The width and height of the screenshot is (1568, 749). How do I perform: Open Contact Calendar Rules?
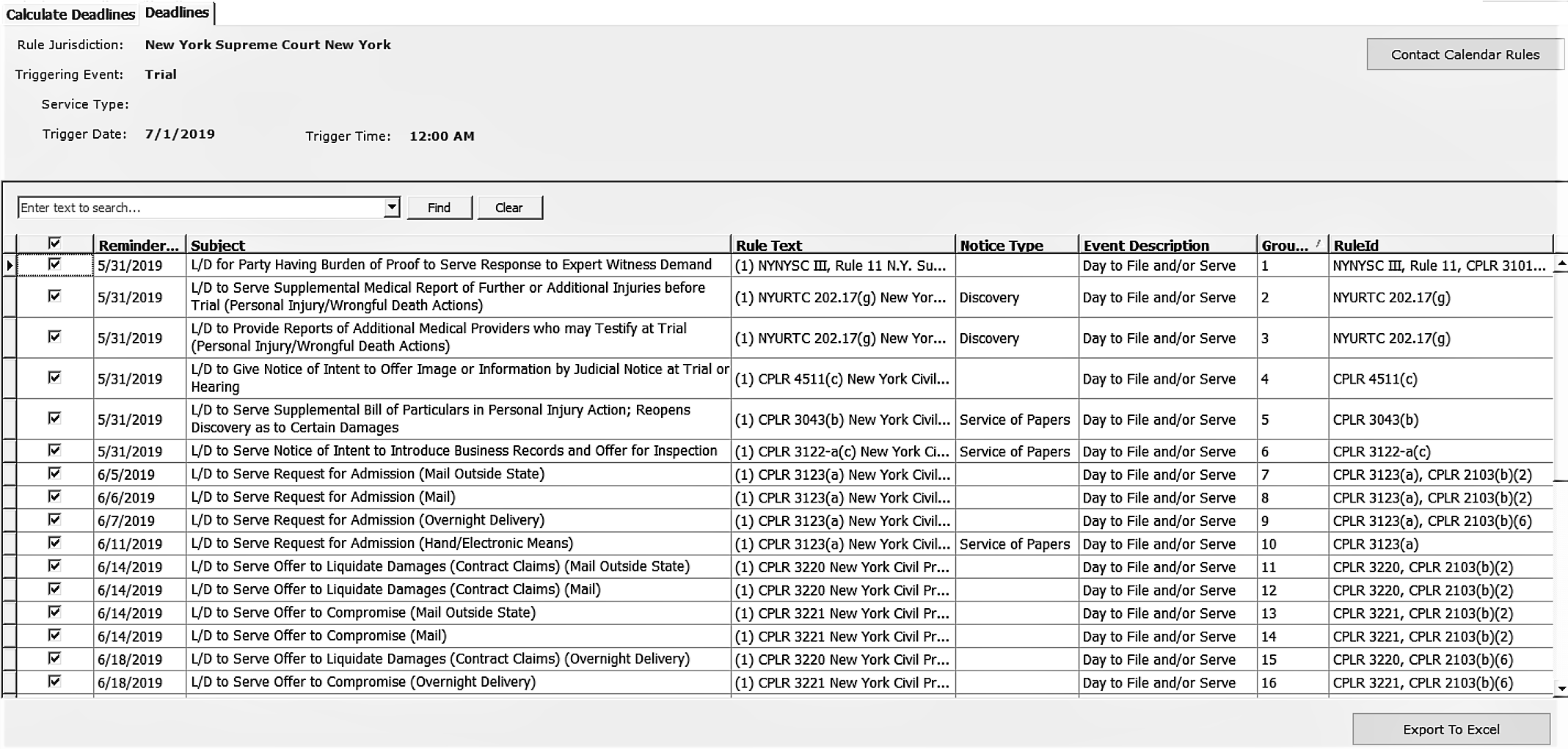pos(1465,54)
